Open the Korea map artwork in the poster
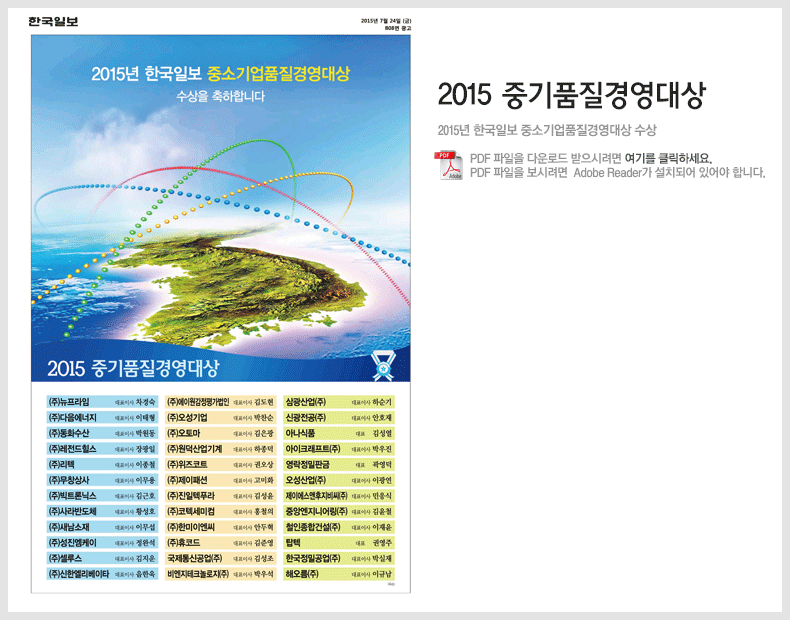This screenshot has width=790, height=620. (x=237, y=287)
